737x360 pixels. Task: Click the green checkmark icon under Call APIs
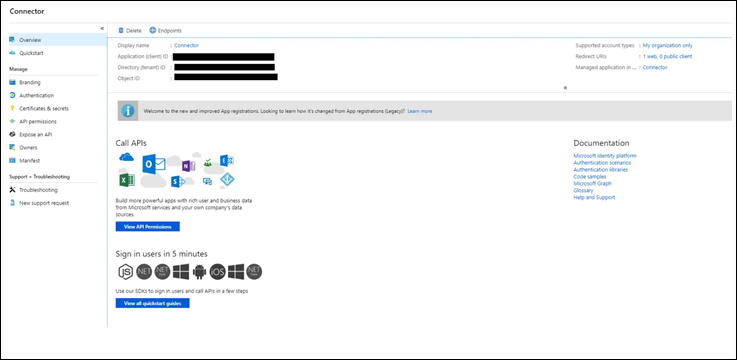pyautogui.click(x=207, y=163)
